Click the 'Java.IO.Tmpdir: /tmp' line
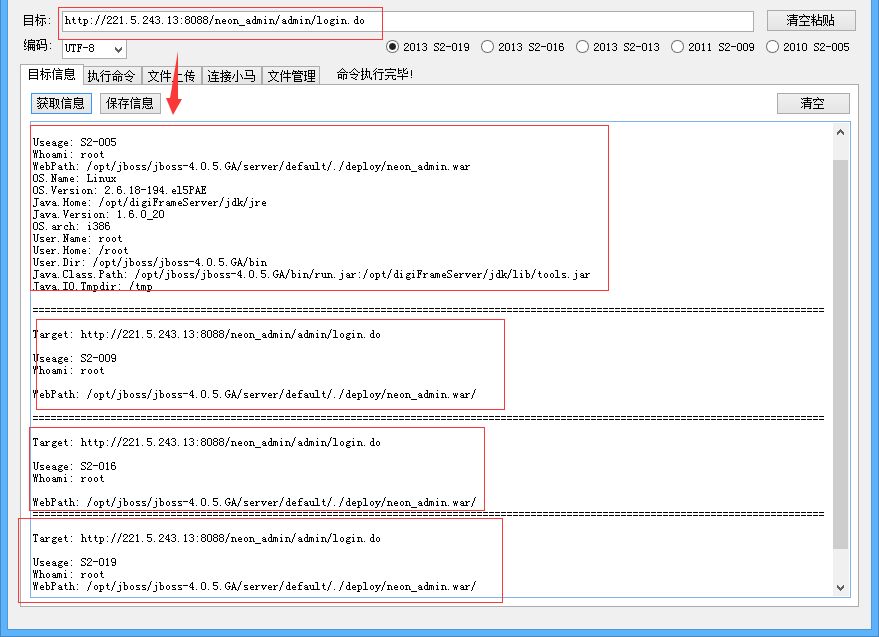879x637 pixels. coord(92,287)
